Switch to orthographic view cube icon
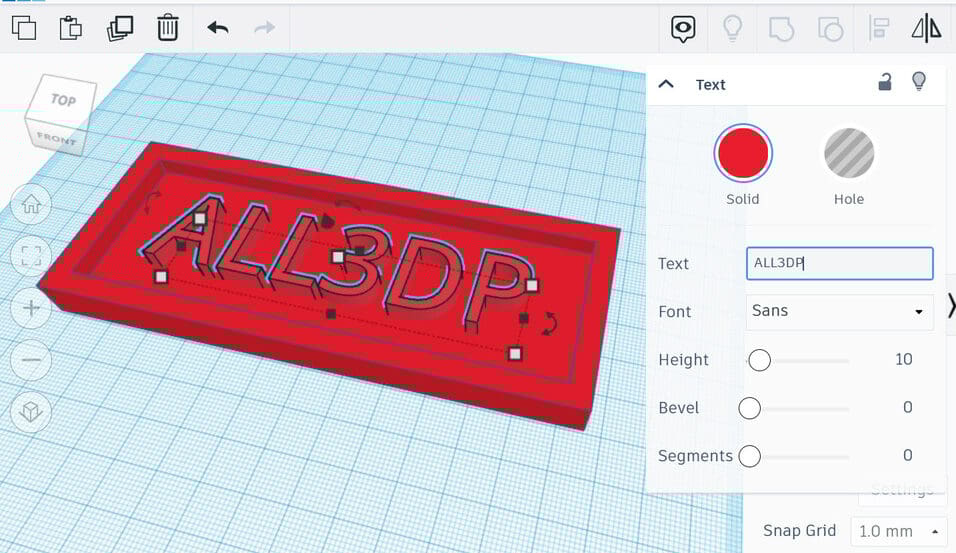Viewport: 956px width, 553px height. pyautogui.click(x=31, y=412)
